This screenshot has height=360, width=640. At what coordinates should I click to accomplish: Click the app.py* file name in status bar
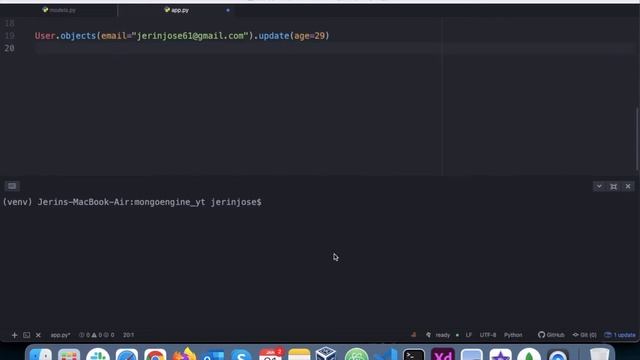(60, 335)
